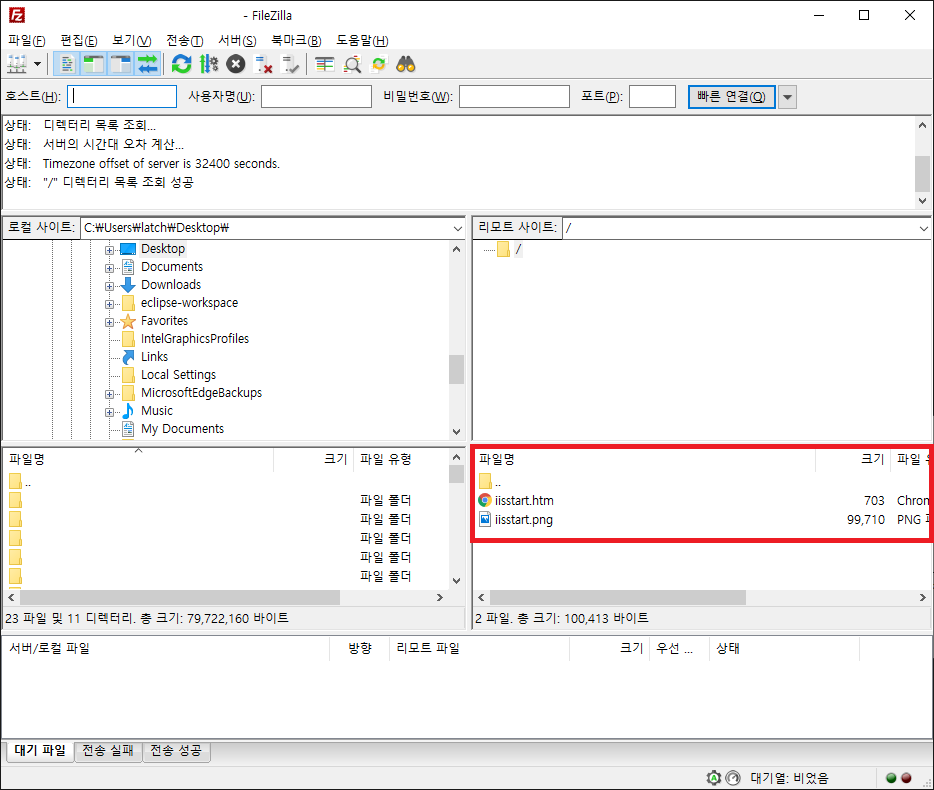Open the 보기(V) menu

132,40
